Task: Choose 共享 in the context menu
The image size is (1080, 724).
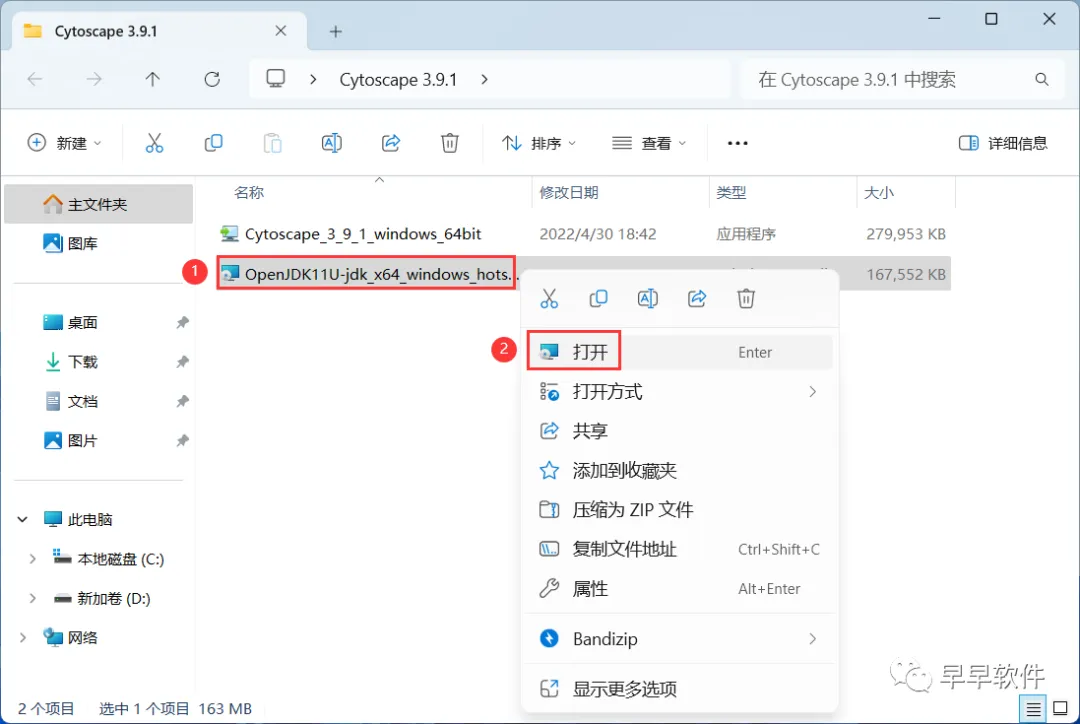Action: (x=680, y=431)
